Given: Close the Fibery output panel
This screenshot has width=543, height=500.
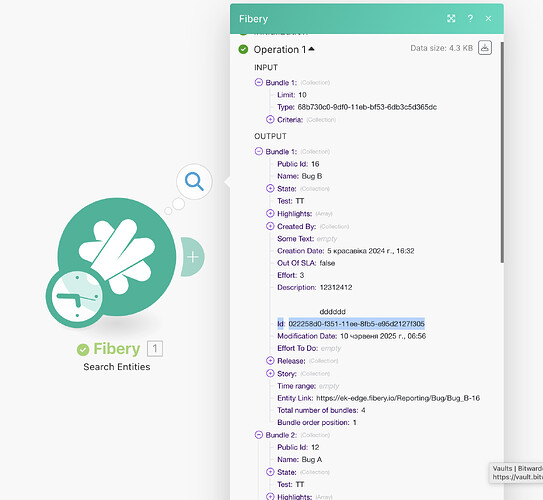Looking at the screenshot, I should [488, 18].
